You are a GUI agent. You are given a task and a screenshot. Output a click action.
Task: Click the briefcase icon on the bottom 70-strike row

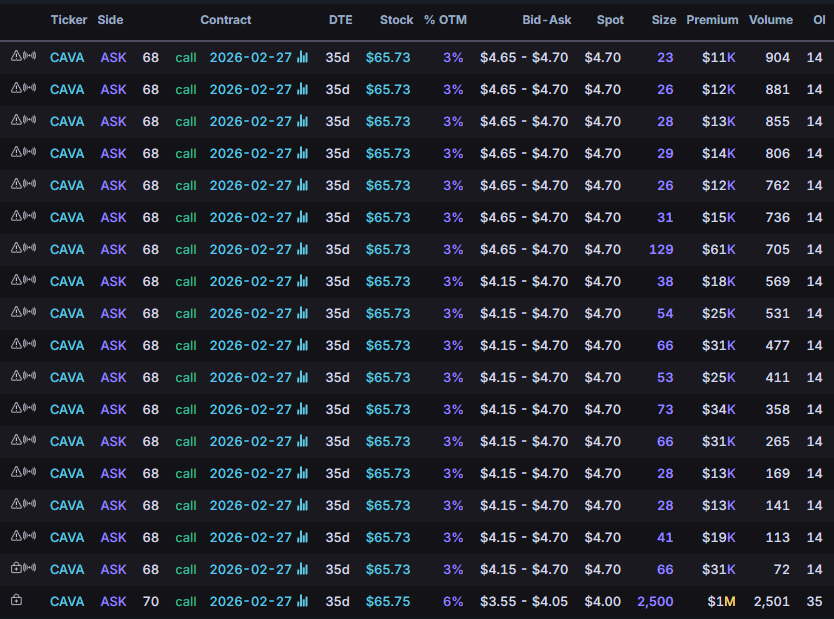16,601
